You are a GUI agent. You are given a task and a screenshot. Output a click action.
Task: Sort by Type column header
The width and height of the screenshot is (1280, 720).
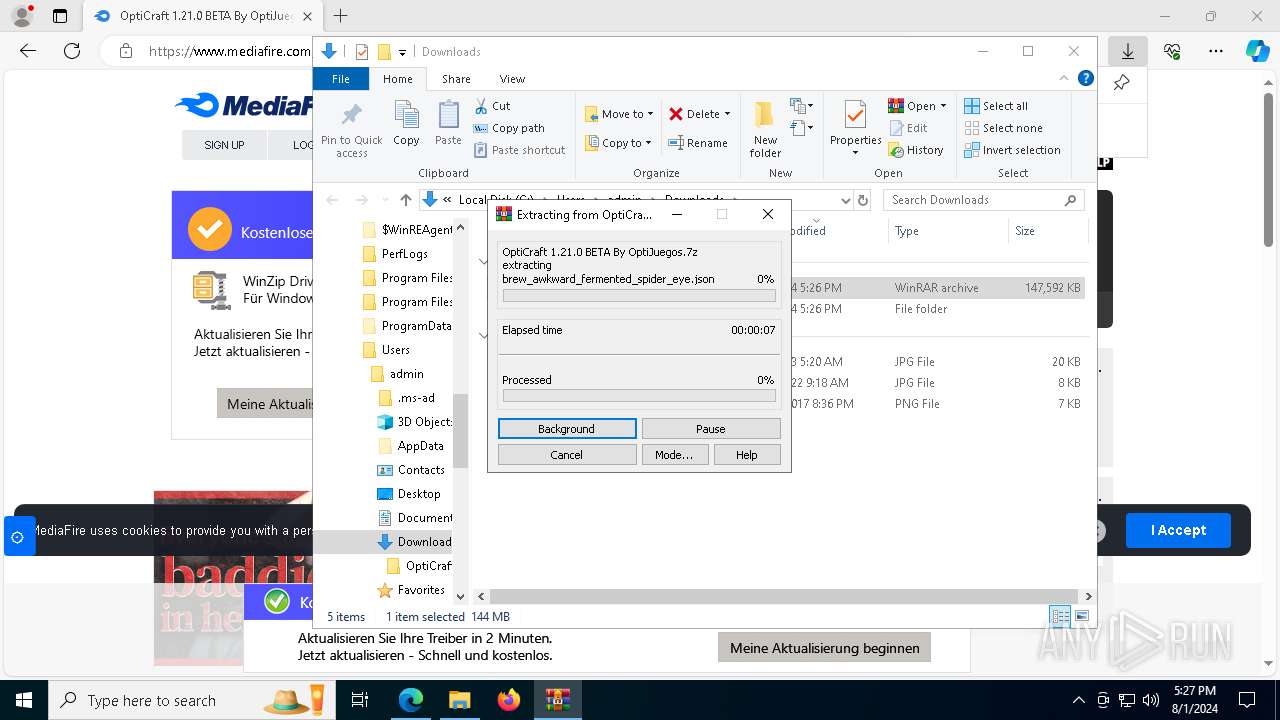point(947,231)
